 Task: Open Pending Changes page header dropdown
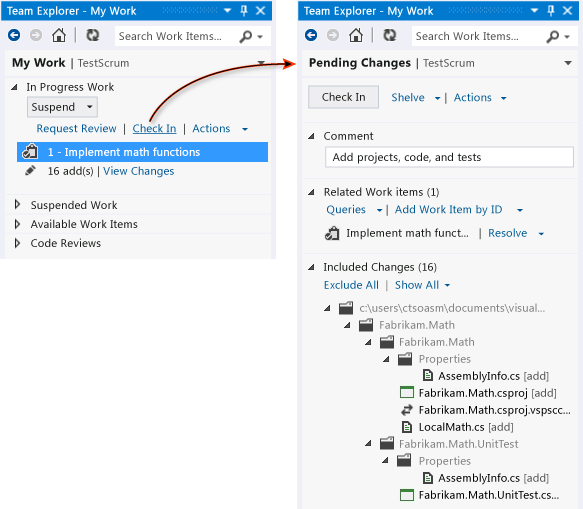click(568, 63)
